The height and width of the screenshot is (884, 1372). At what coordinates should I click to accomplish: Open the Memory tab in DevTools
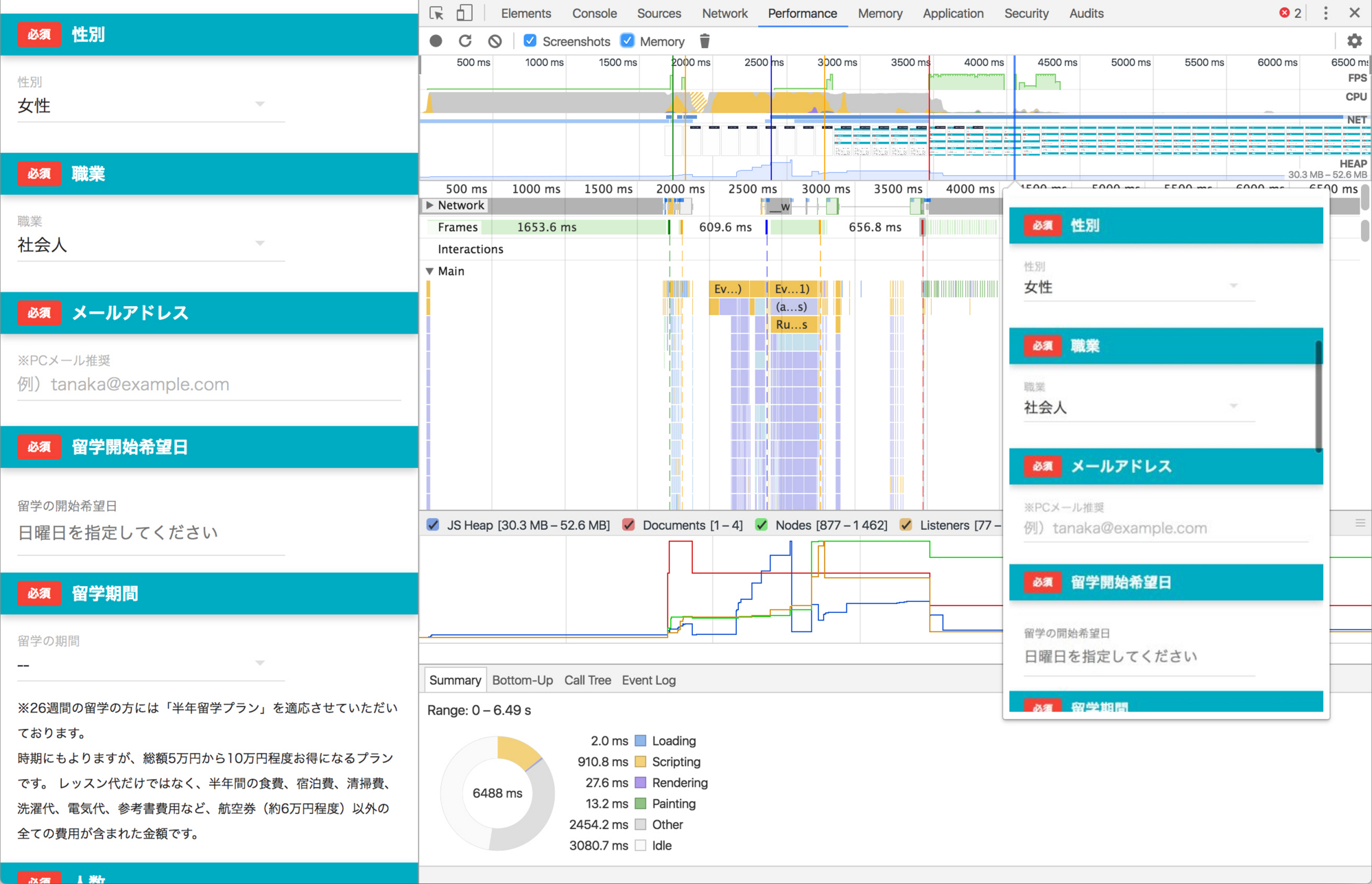pyautogui.click(x=879, y=13)
